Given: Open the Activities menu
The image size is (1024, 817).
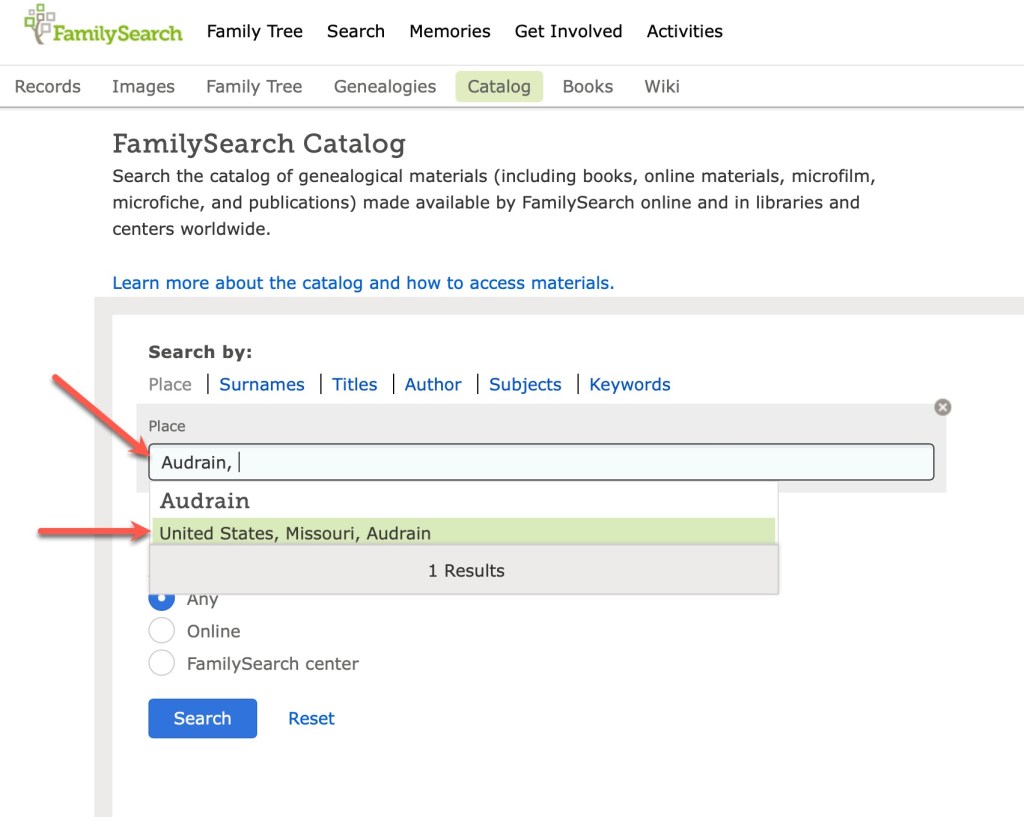Looking at the screenshot, I should 684,31.
